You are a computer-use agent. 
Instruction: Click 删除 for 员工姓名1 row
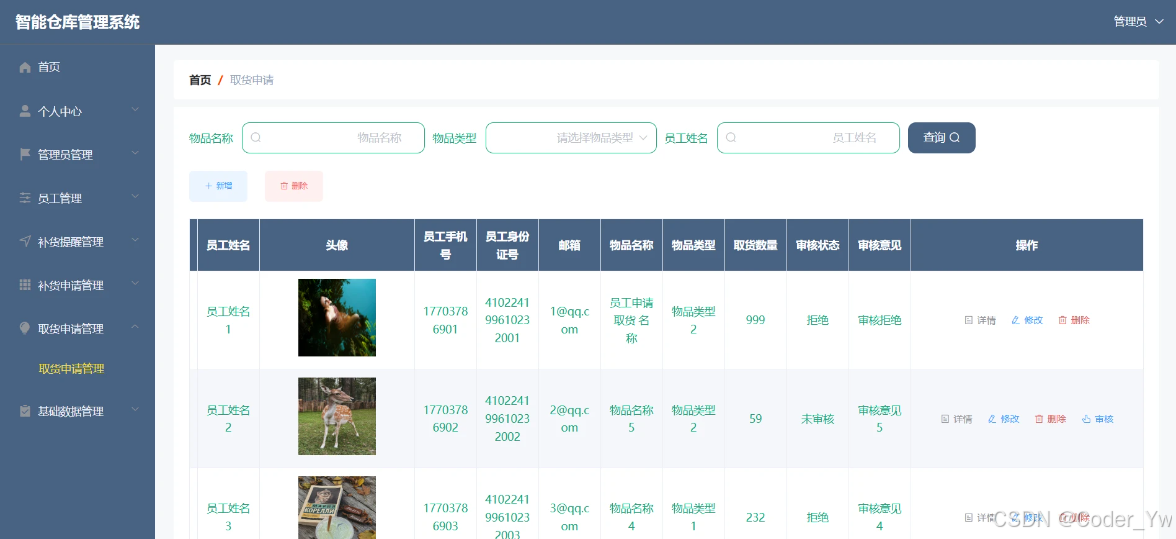[x=1073, y=320]
